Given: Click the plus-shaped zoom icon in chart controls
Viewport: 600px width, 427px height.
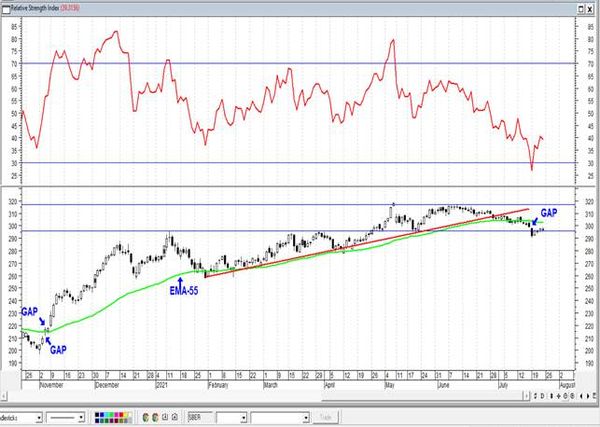Looking at the screenshot, I should (x=559, y=396).
